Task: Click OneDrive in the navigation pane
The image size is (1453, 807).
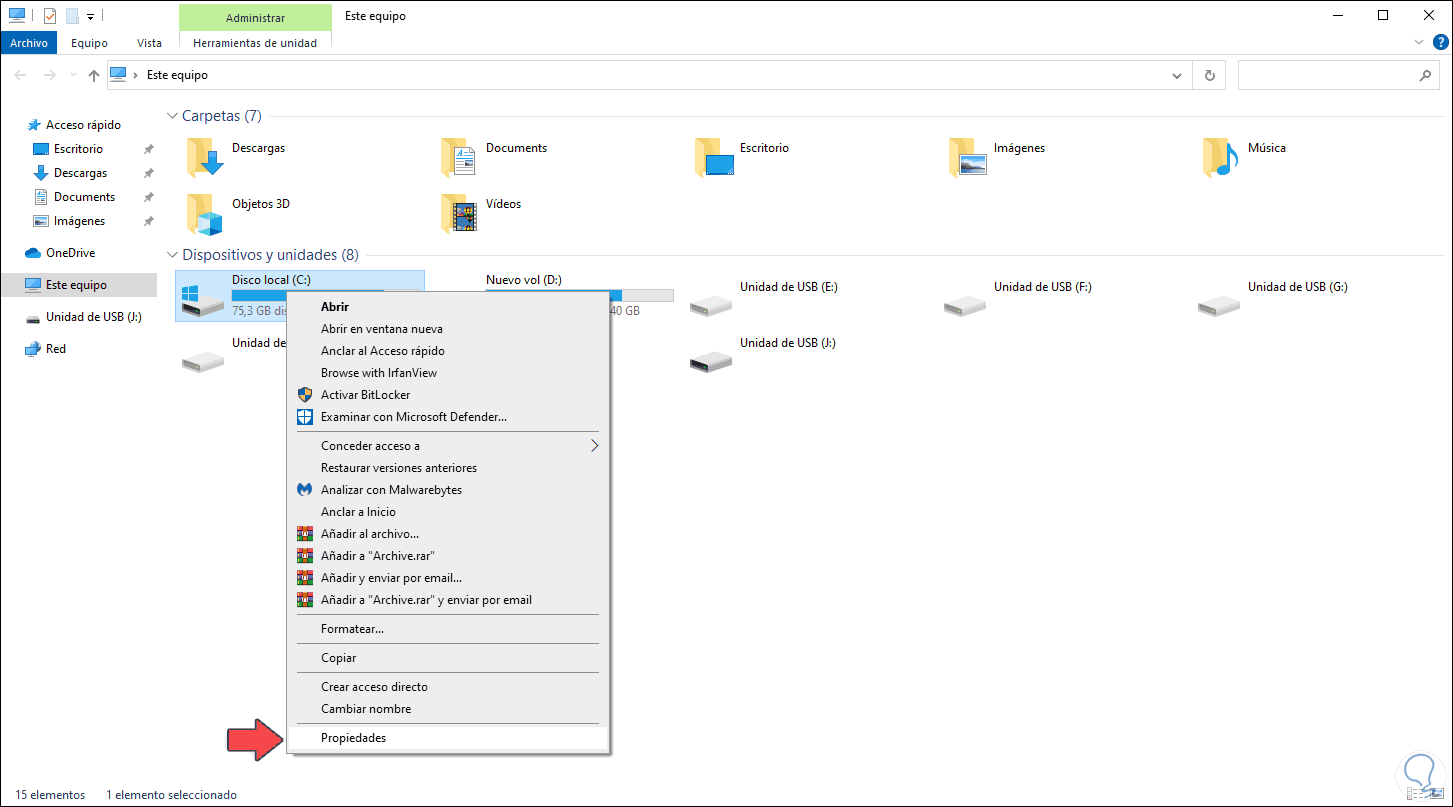Action: [70, 253]
